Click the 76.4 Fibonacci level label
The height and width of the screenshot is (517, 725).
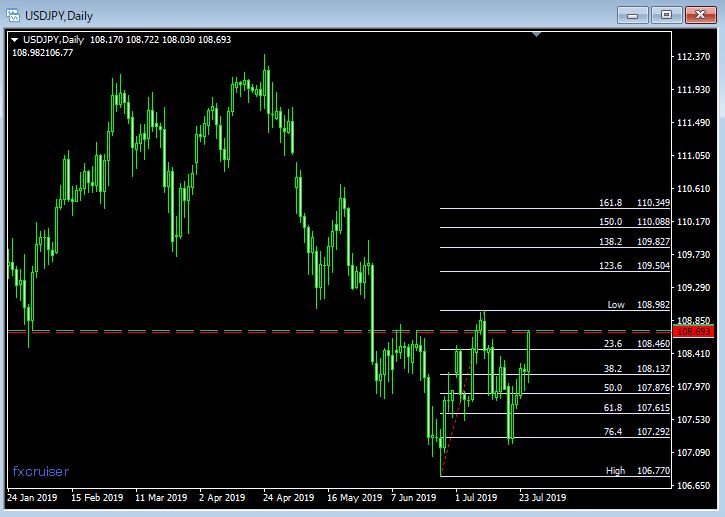613,432
